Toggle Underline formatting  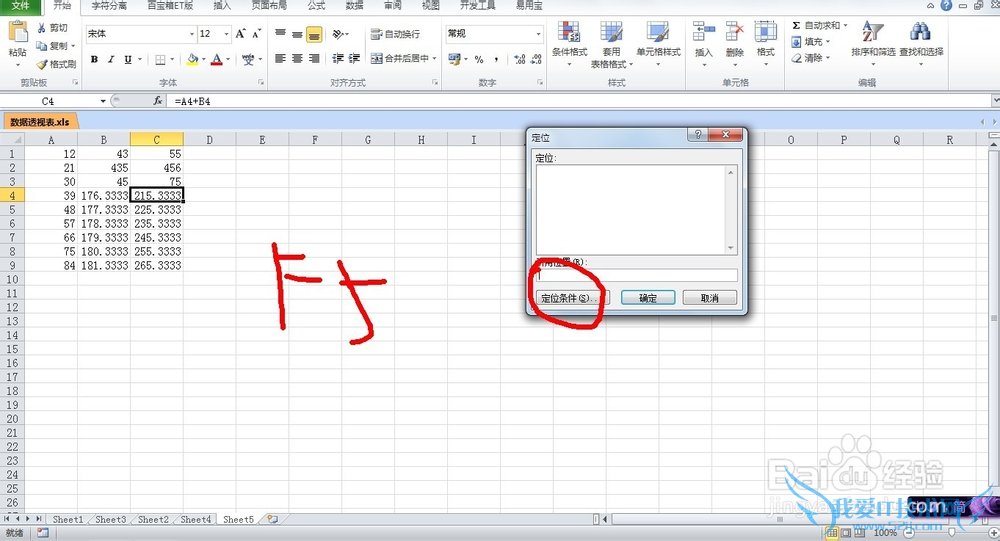pos(128,59)
